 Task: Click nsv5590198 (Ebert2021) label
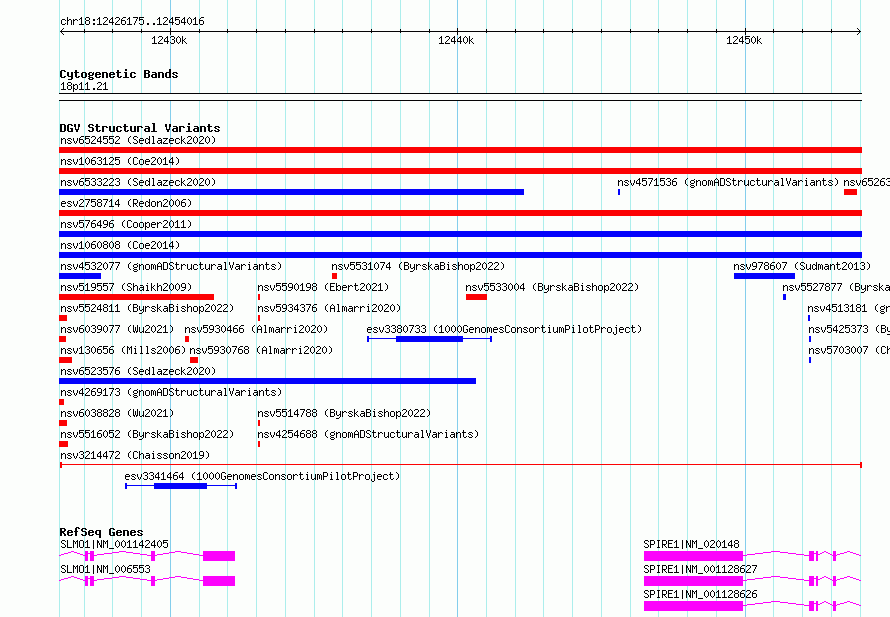pos(323,287)
